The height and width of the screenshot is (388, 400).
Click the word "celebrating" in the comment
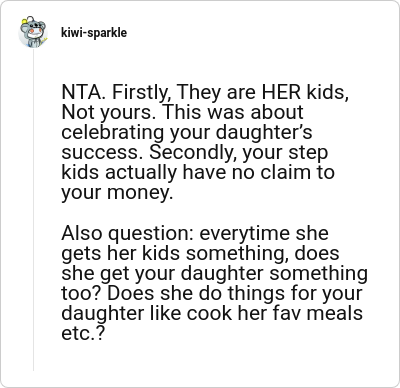coord(112,132)
